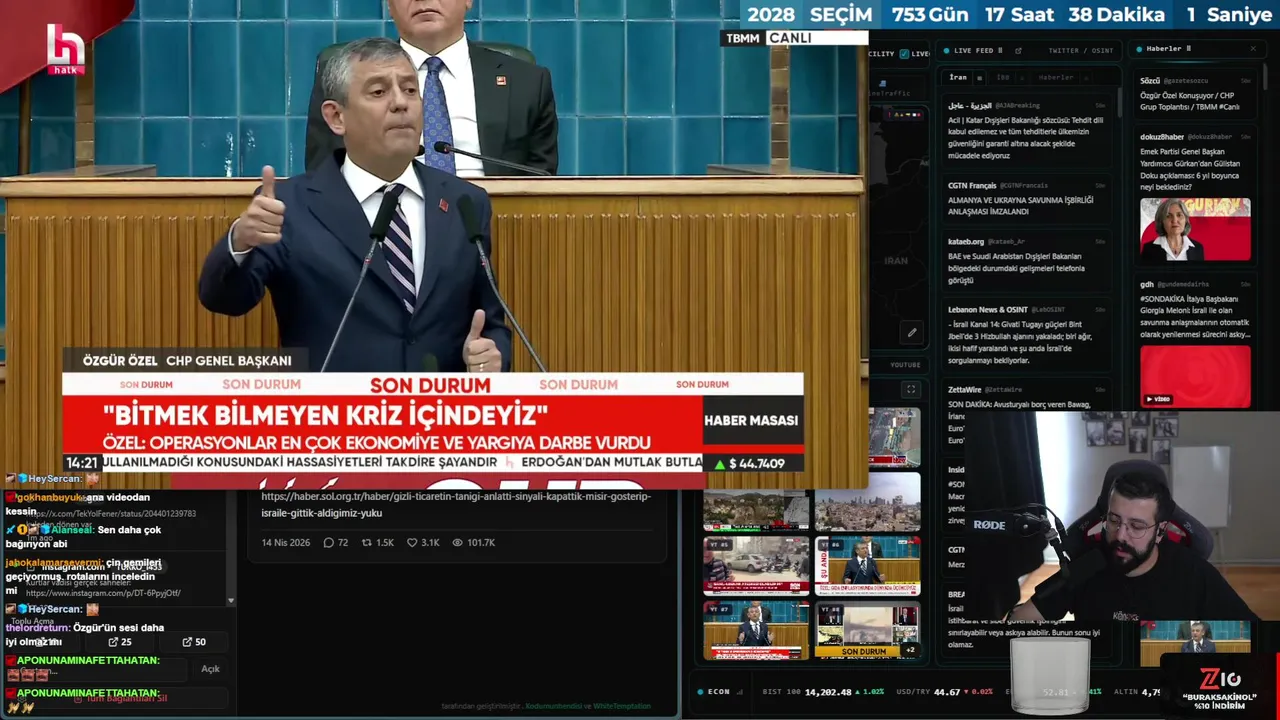Open the haber.sol.org.tr article link
1280x720 pixels.
click(456, 505)
